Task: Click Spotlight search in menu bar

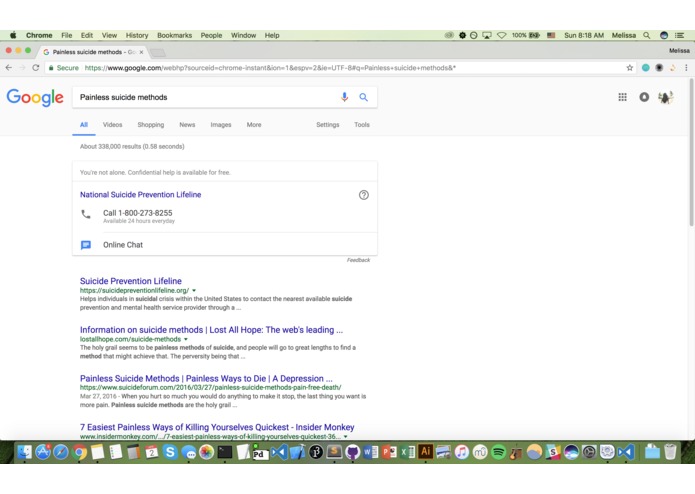Action: click(x=647, y=35)
